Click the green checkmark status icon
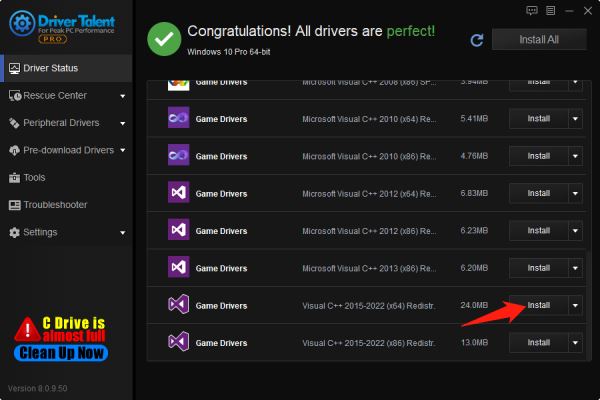 pyautogui.click(x=164, y=39)
